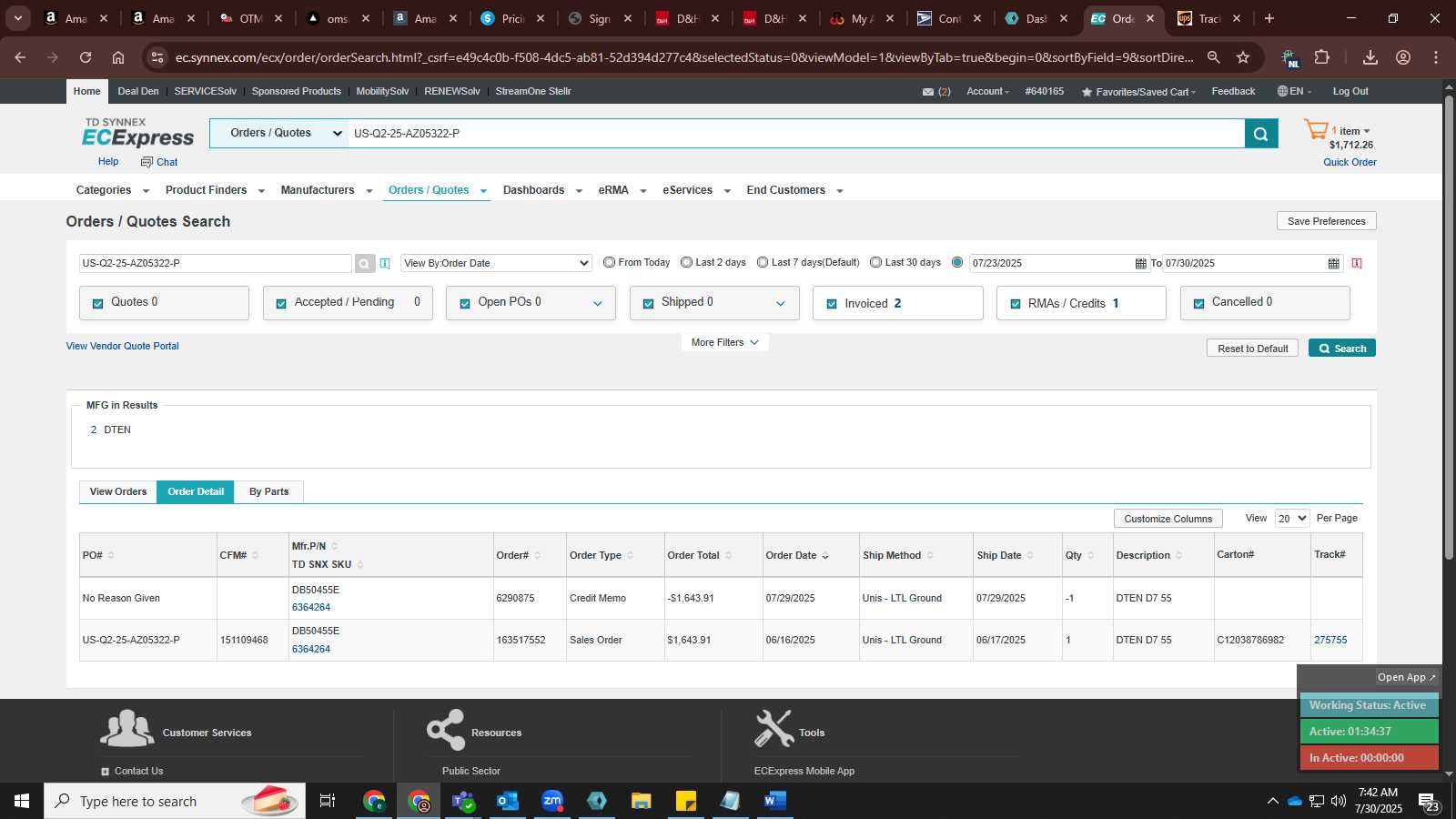This screenshot has height=819, width=1456.
Task: Open the Categories menu
Action: pos(112,190)
